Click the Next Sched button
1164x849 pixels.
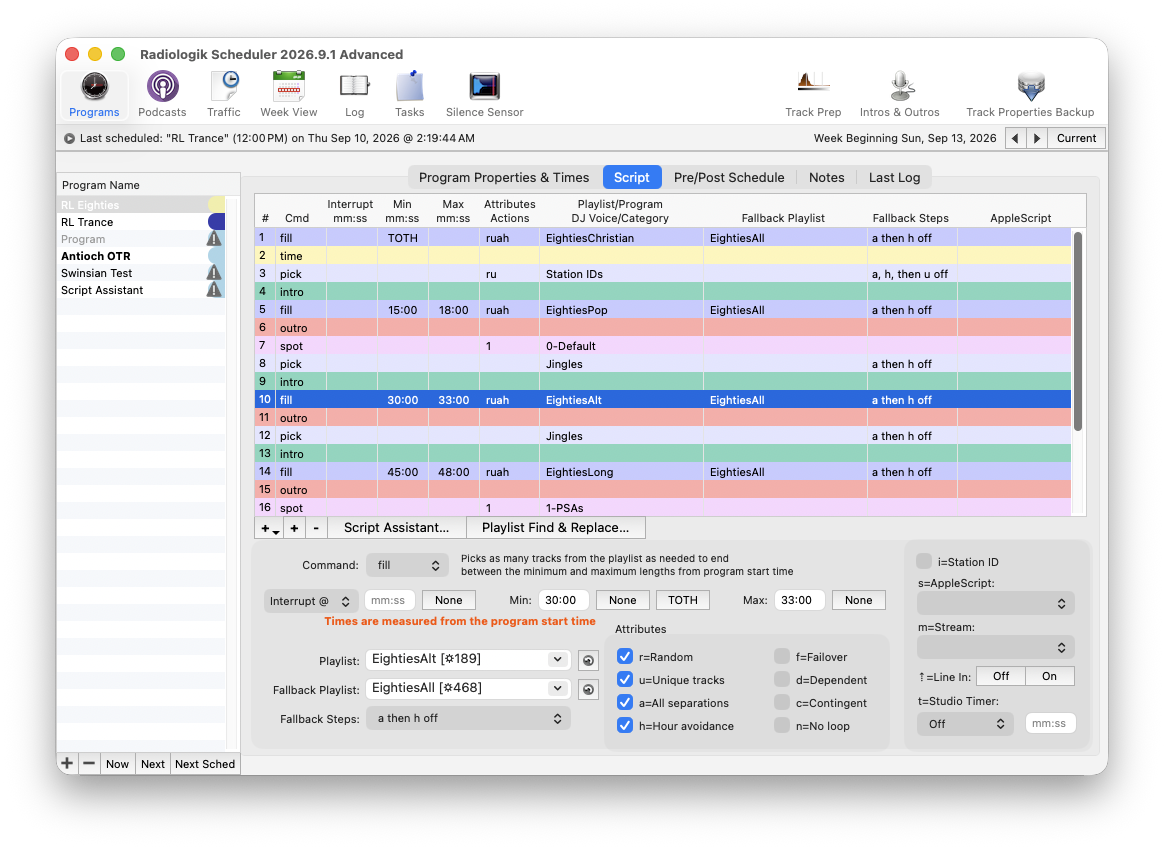(205, 764)
